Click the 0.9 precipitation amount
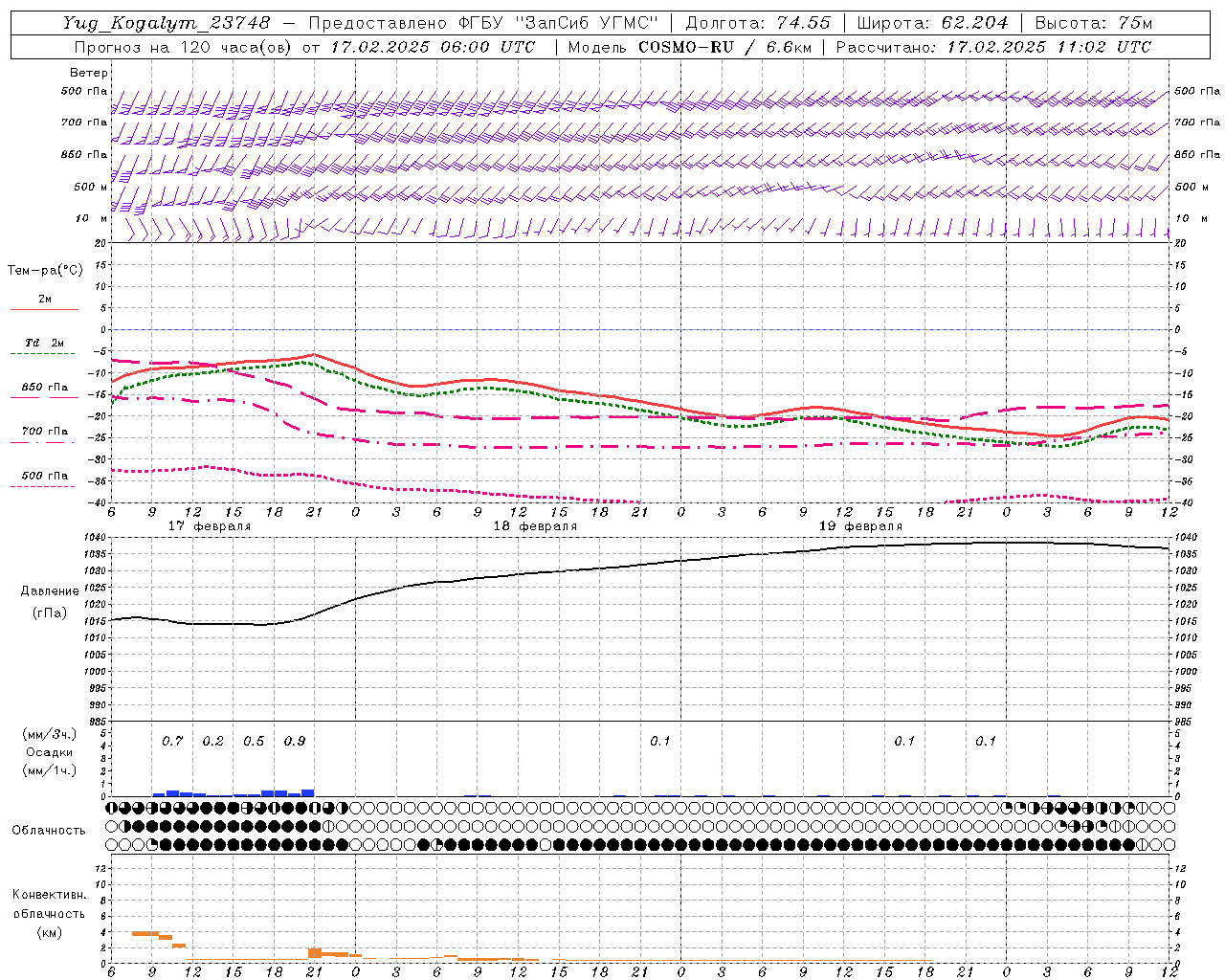This screenshot has height=980, width=1225. click(295, 741)
